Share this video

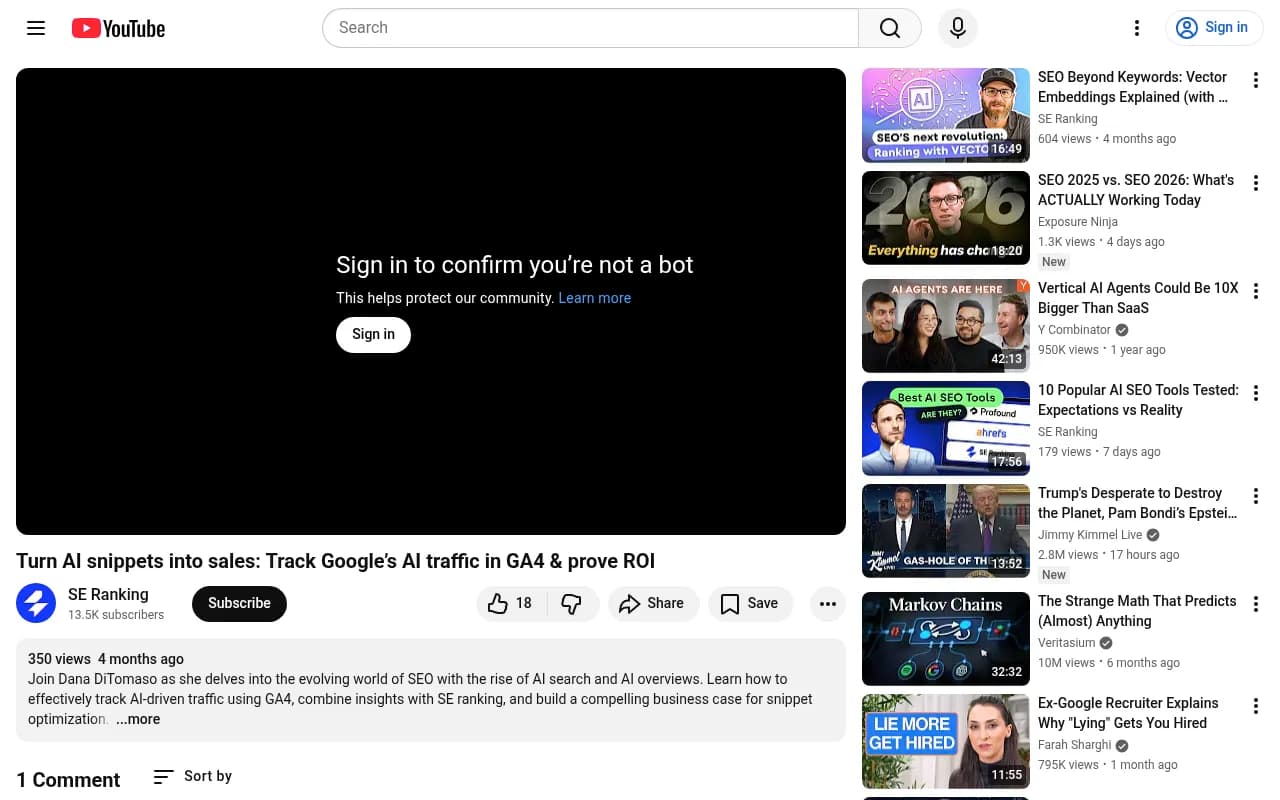[652, 603]
